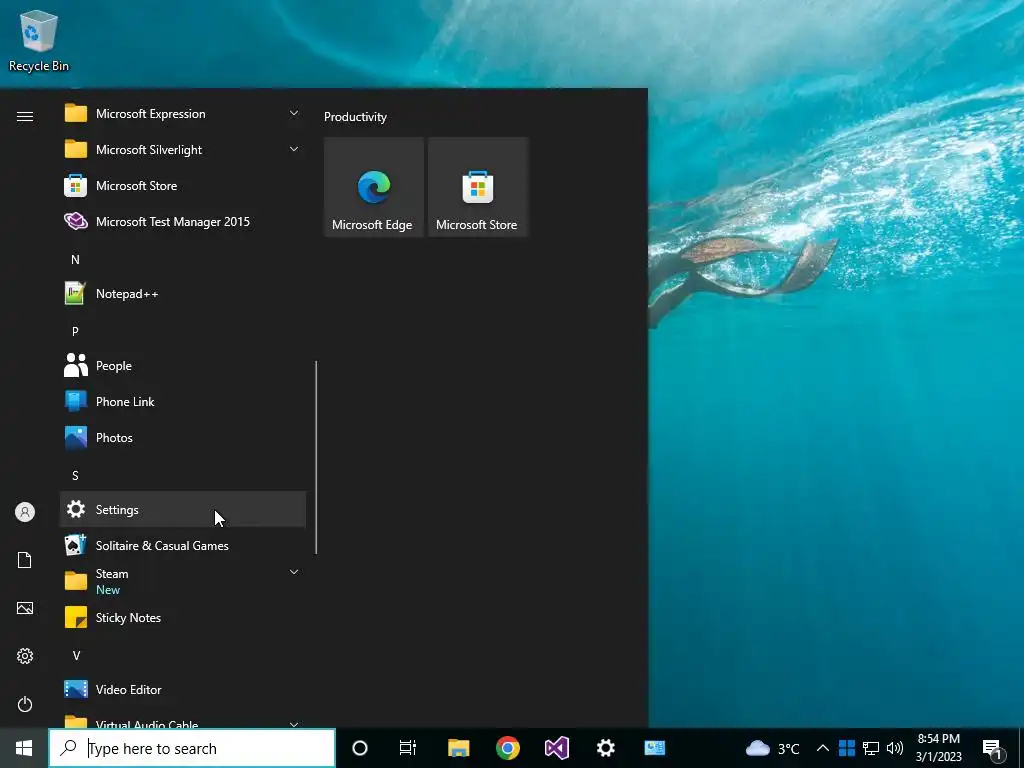This screenshot has width=1024, height=768.
Task: Open the user account sidebar icon
Action: coord(25,512)
